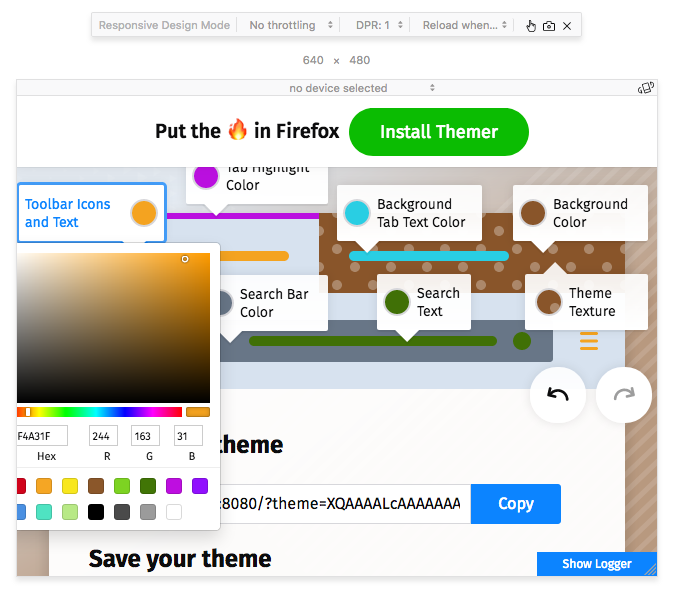Click the Copy button
Viewport: 674px width, 593px height.
click(x=515, y=504)
